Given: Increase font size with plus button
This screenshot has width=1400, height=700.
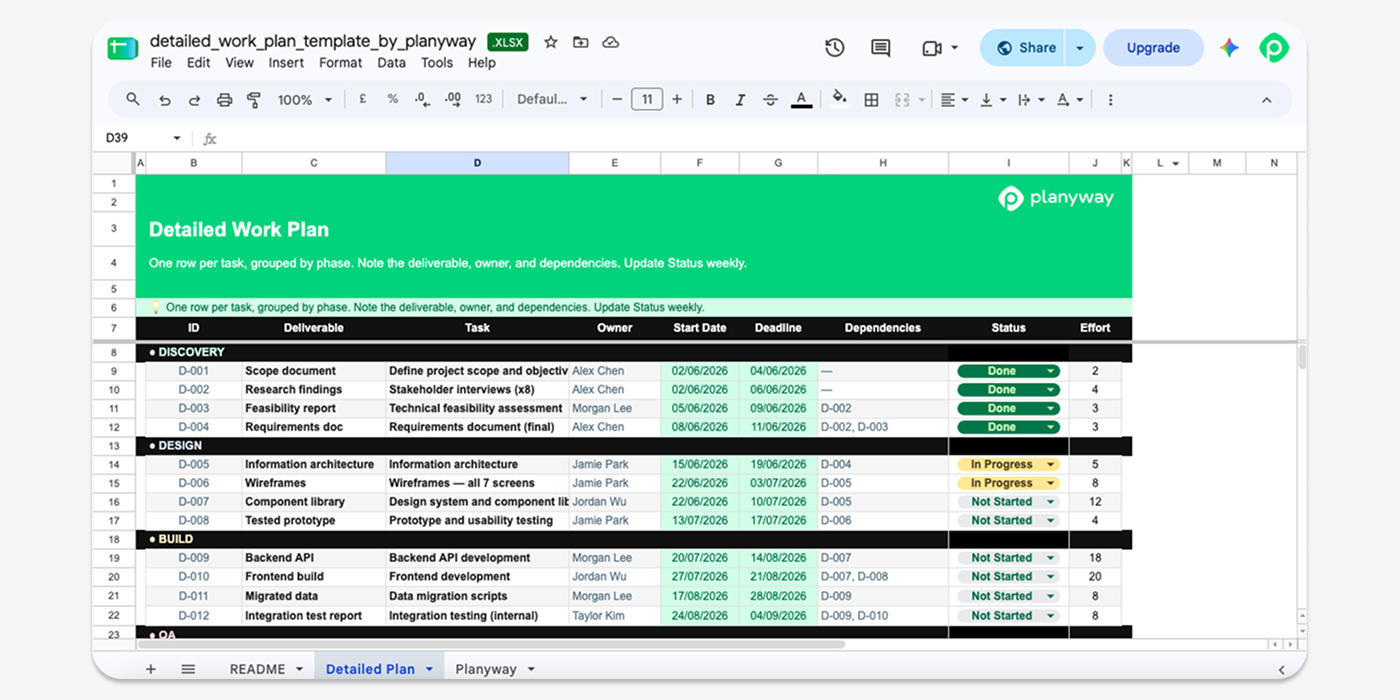Looking at the screenshot, I should coord(677,99).
